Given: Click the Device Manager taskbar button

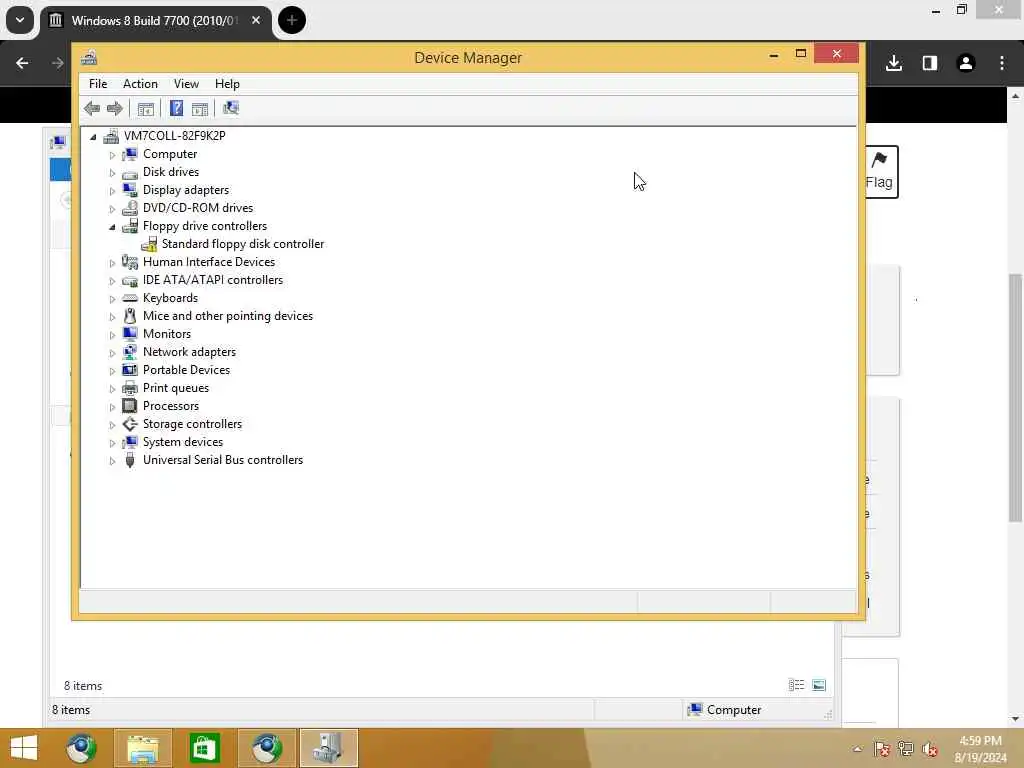Looking at the screenshot, I should click(x=328, y=748).
